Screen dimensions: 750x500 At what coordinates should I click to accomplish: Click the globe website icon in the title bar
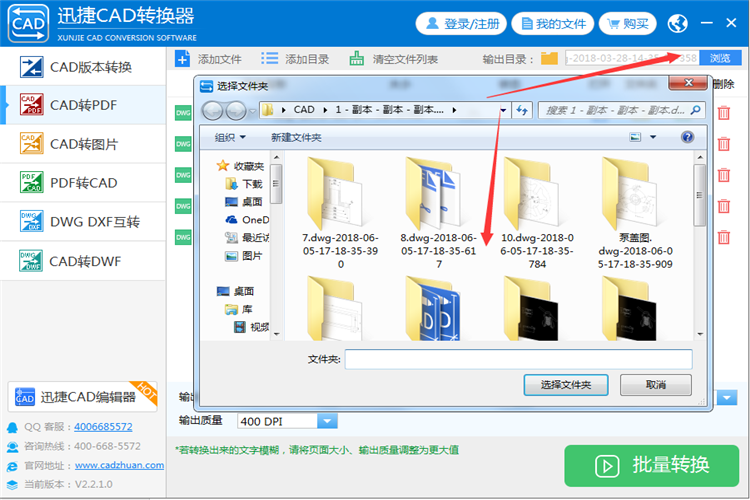(677, 23)
